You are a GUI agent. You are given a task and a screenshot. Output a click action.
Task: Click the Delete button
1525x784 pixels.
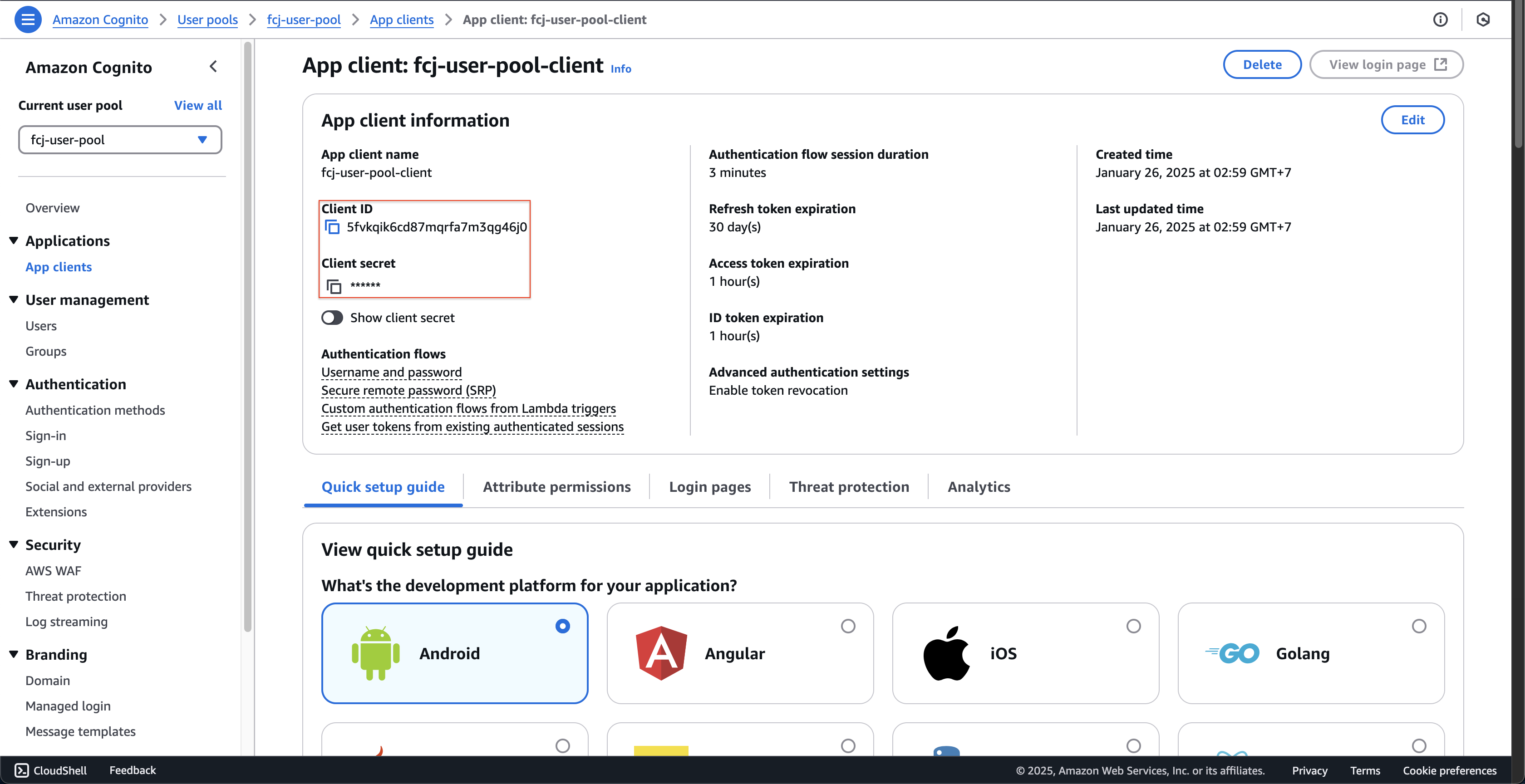coord(1262,64)
